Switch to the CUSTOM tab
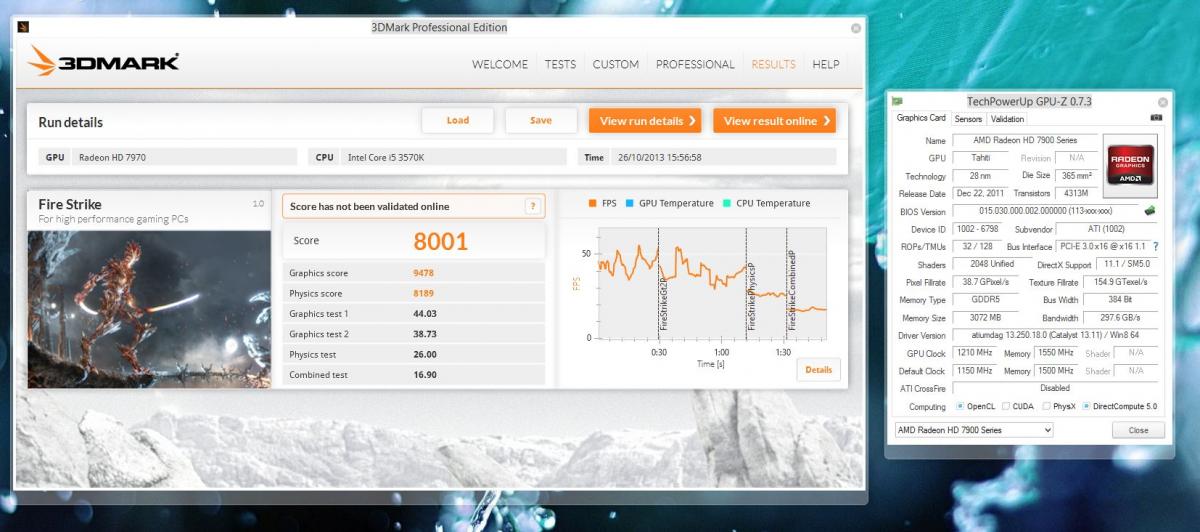The width and height of the screenshot is (1200, 532). click(x=615, y=64)
